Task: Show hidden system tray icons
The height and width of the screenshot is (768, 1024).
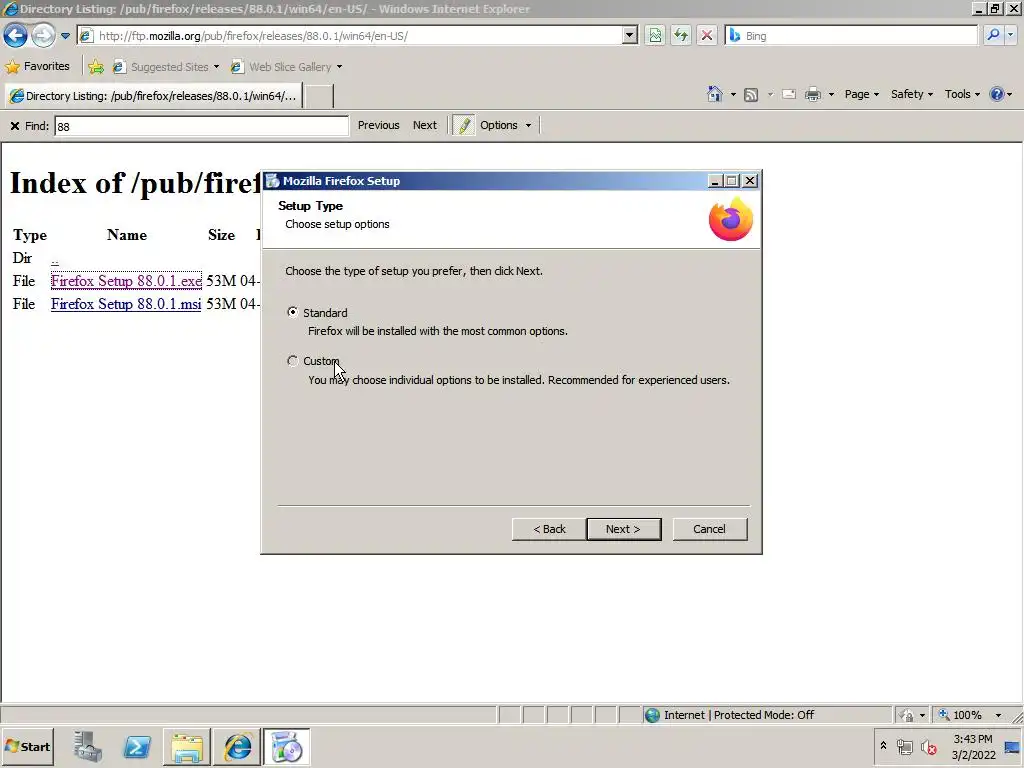Action: (883, 746)
